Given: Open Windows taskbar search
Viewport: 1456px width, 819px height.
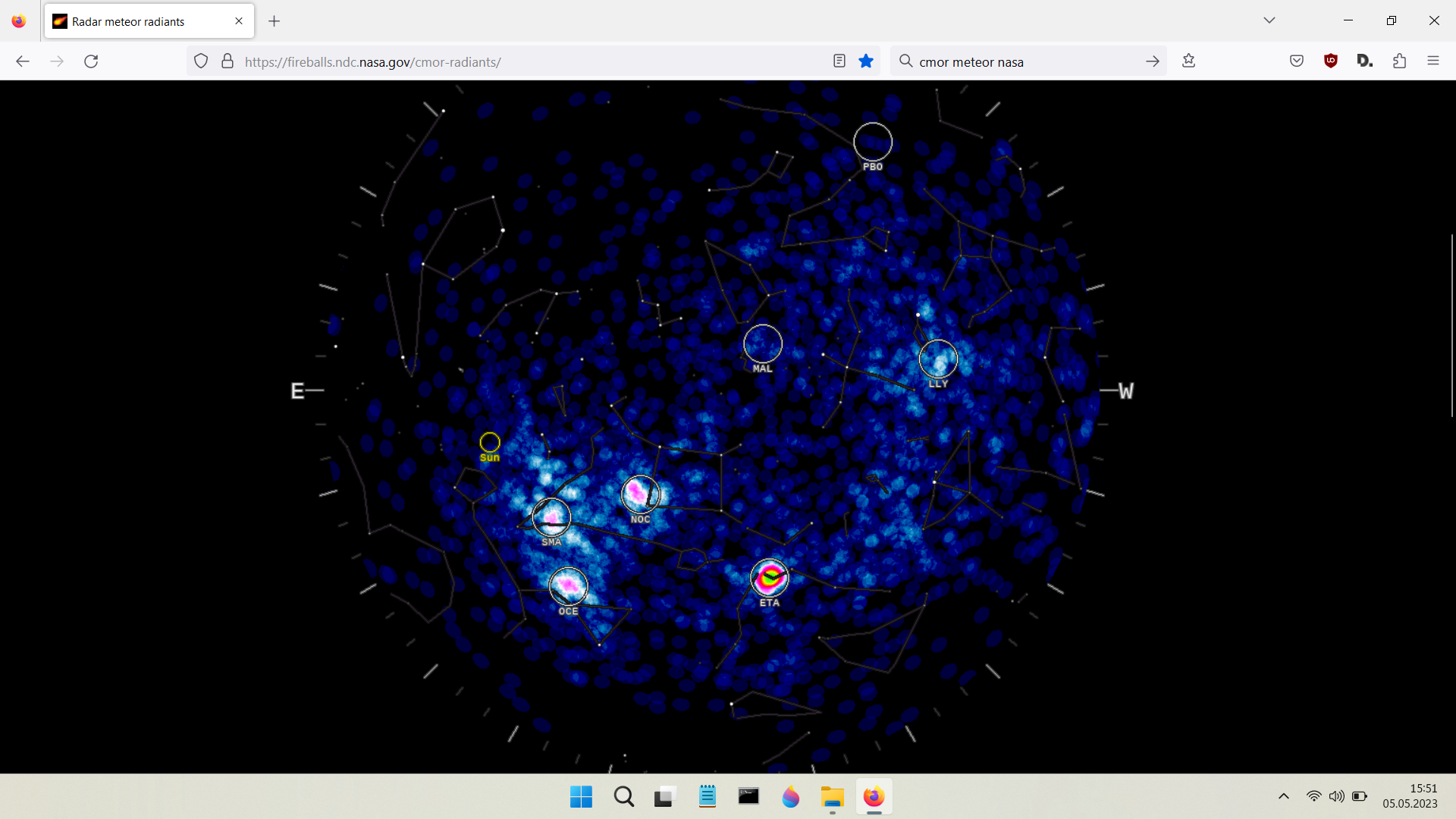Looking at the screenshot, I should [x=624, y=797].
